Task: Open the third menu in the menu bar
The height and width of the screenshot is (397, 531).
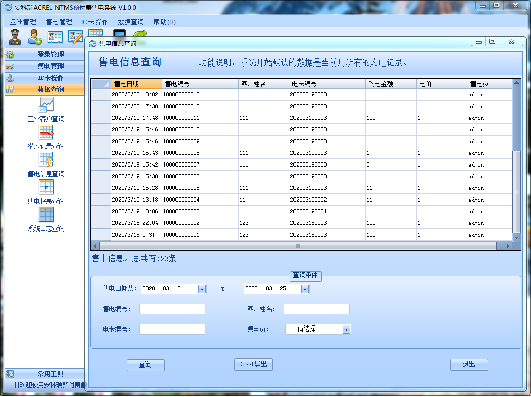Action: click(x=95, y=22)
